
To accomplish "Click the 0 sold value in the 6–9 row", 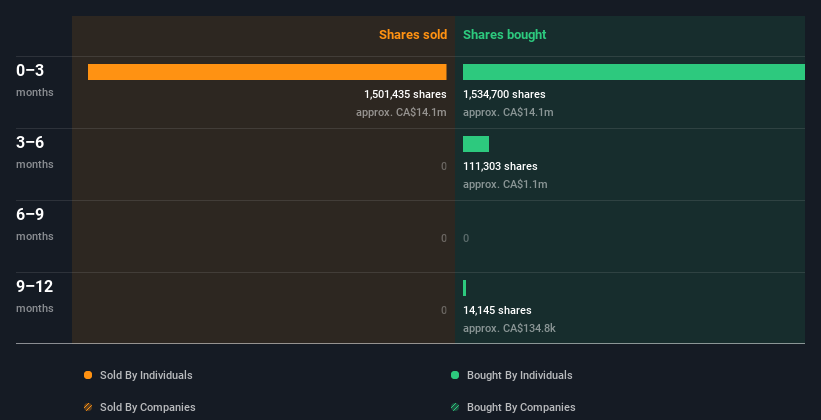I will 443,238.
